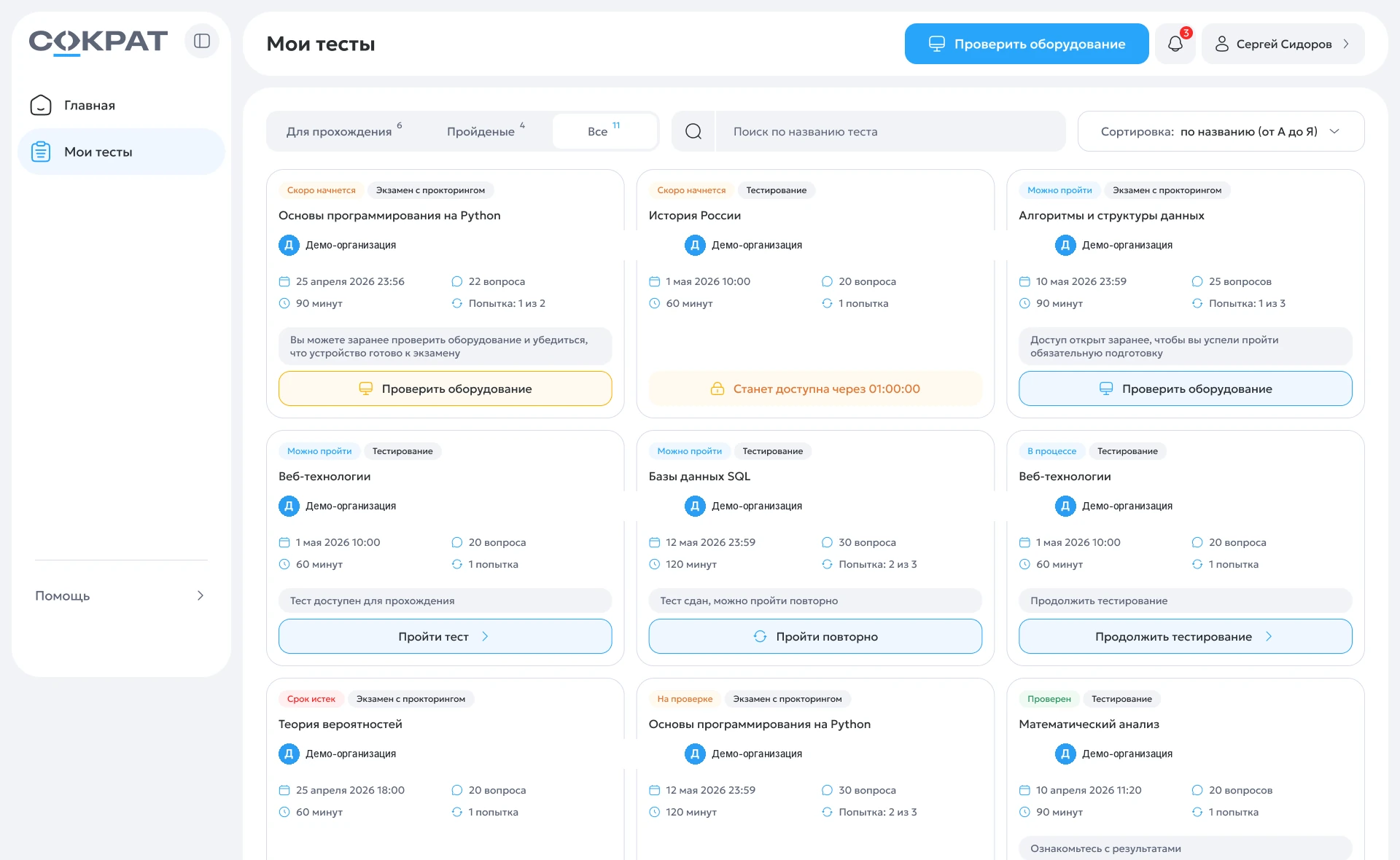This screenshot has width=1400, height=860.
Task: Click the search magnifier icon
Action: click(693, 131)
